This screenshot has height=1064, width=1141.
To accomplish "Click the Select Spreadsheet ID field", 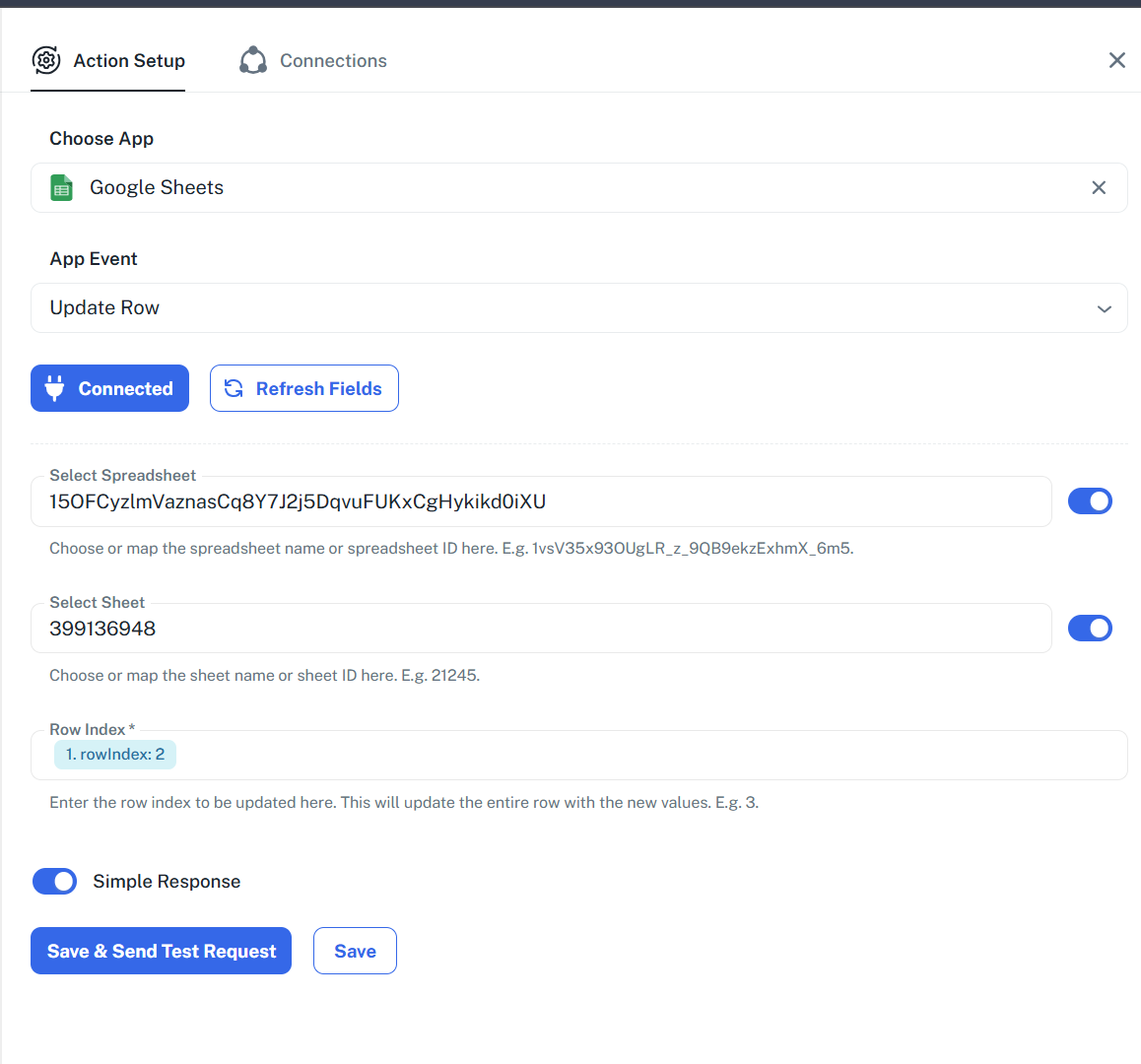I will (541, 501).
